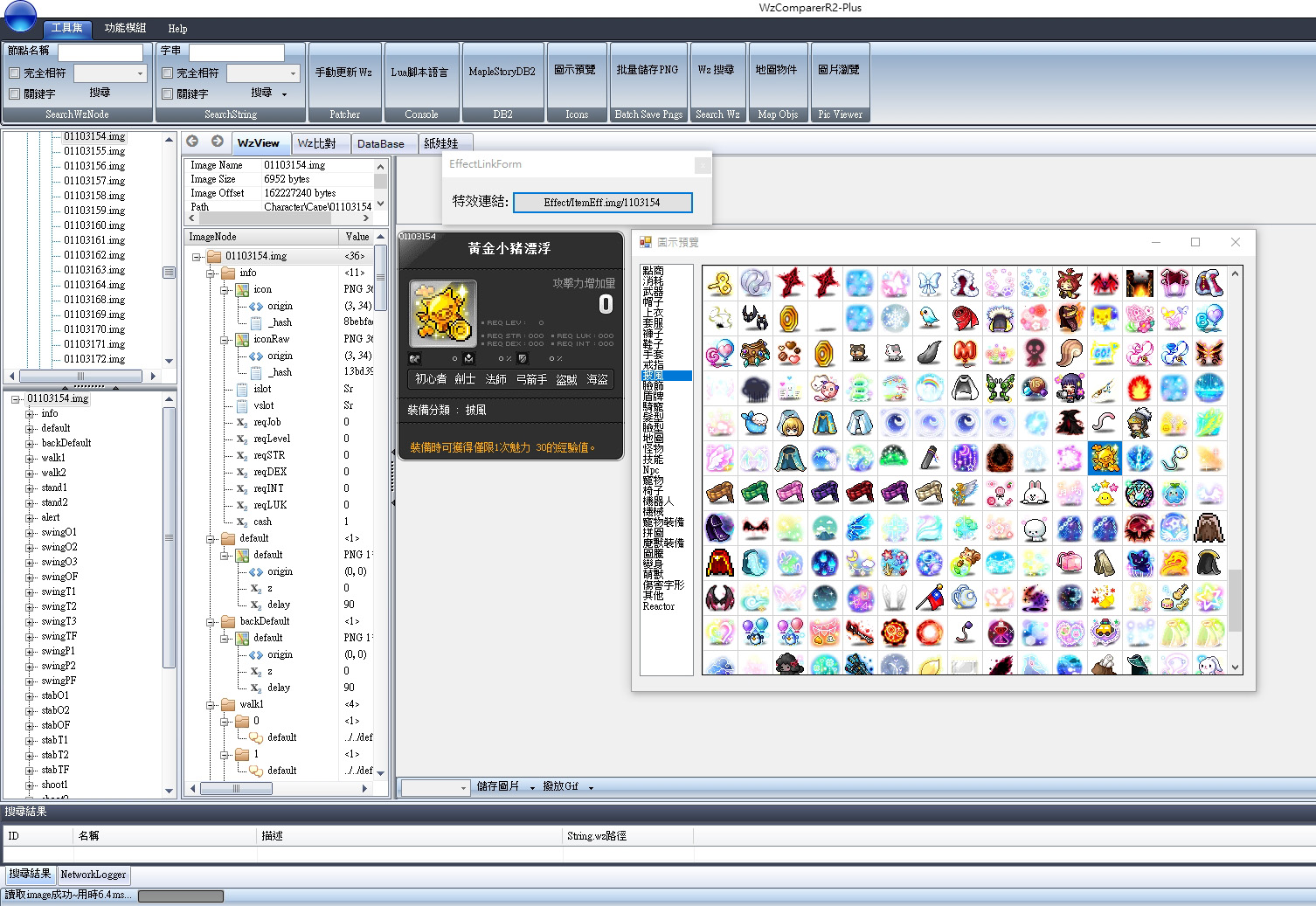Image resolution: width=1316 pixels, height=906 pixels.
Task: Select the white bunny face icon
Action: pyautogui.click(x=1035, y=493)
